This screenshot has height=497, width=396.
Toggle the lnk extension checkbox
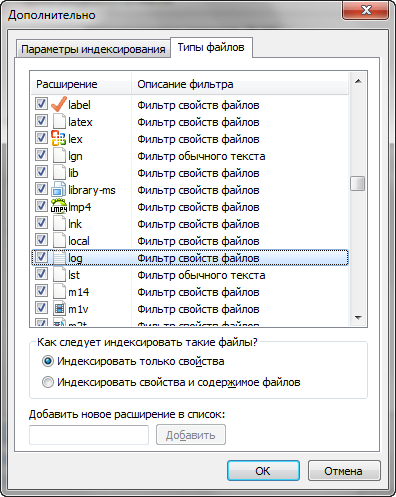click(x=41, y=222)
